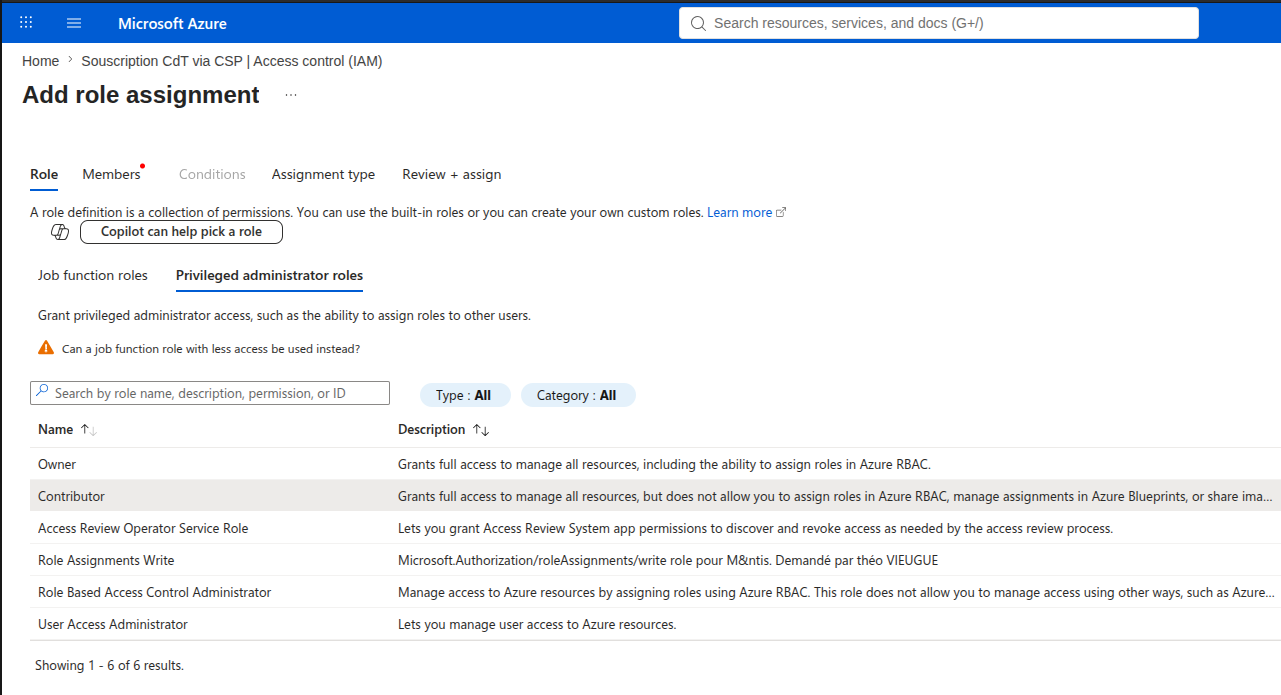Screen dimensions: 1281x695
Task: Click the Copilot icon beside role picker
Action: coord(60,232)
